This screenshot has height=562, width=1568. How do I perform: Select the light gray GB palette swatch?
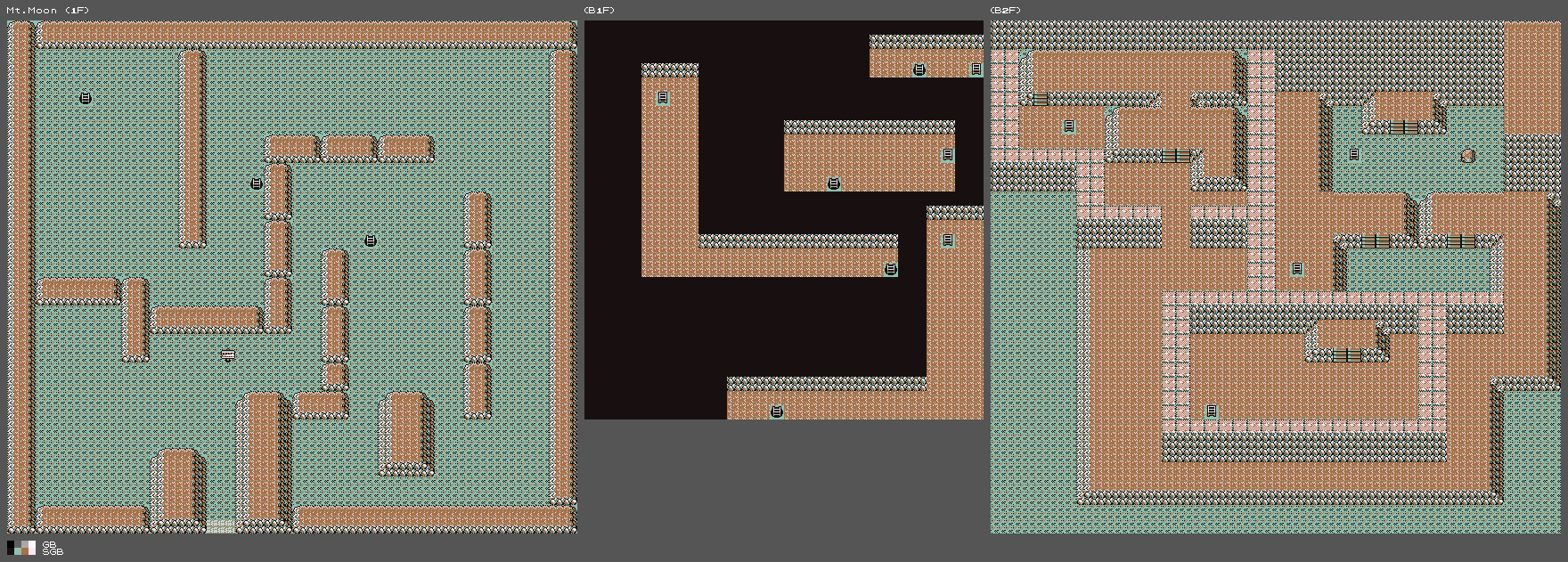click(24, 544)
